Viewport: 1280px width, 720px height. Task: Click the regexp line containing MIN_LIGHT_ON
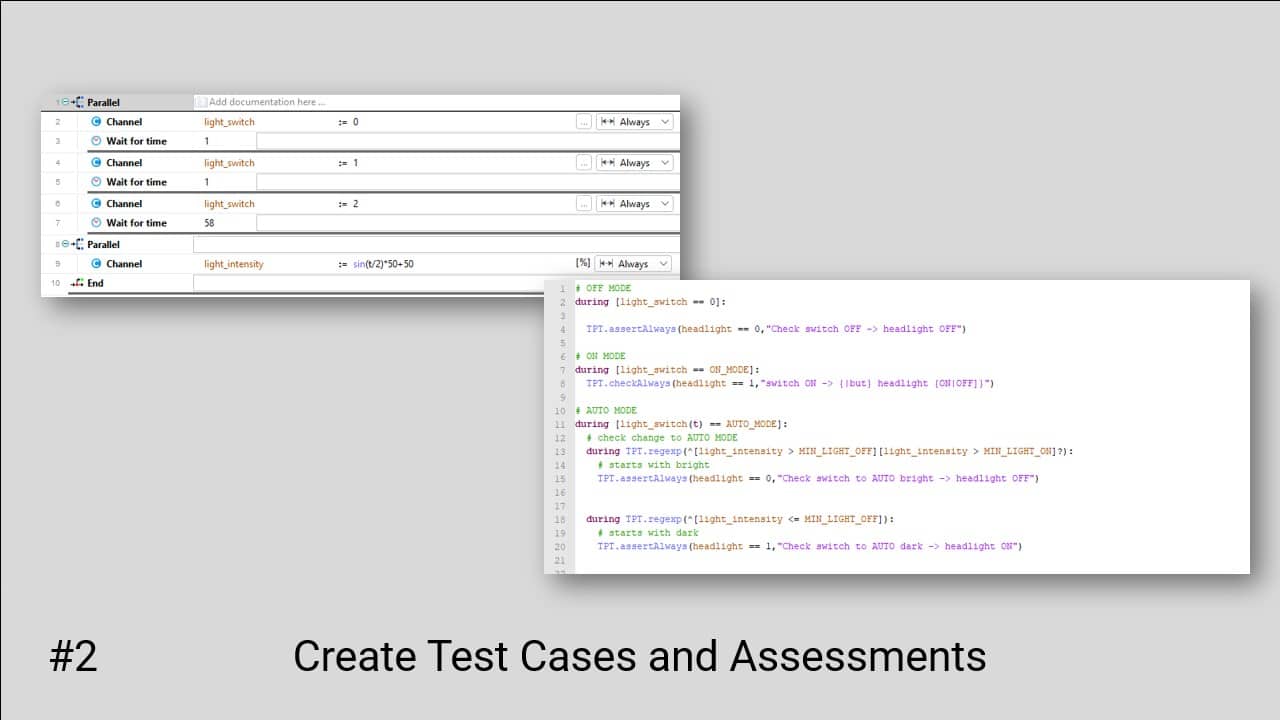(x=829, y=451)
